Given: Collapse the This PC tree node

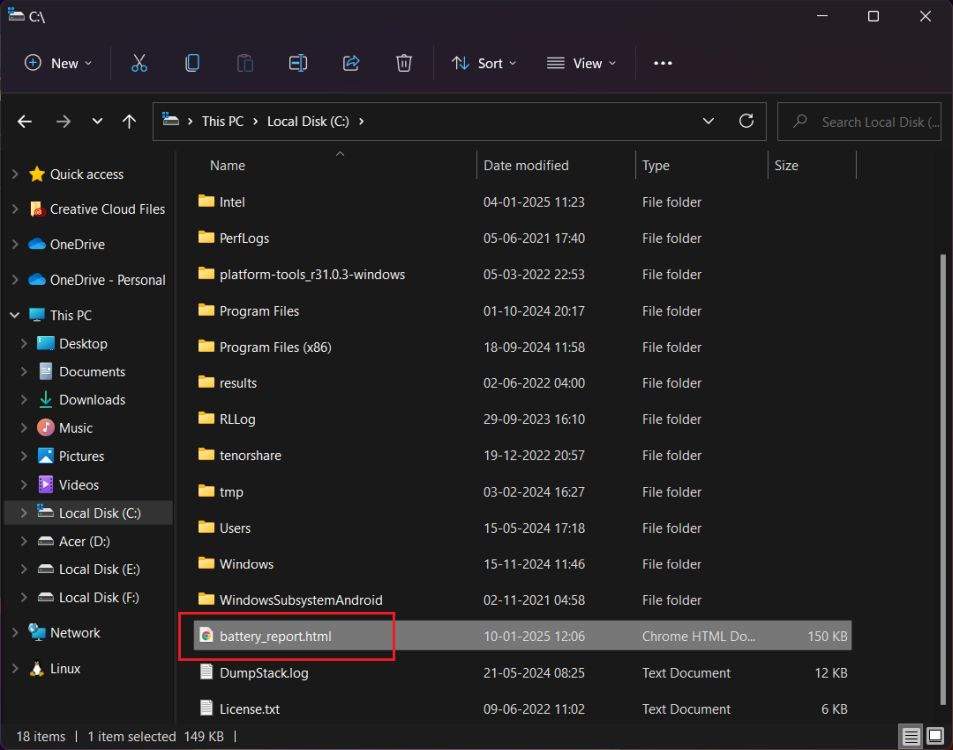Looking at the screenshot, I should [13, 315].
